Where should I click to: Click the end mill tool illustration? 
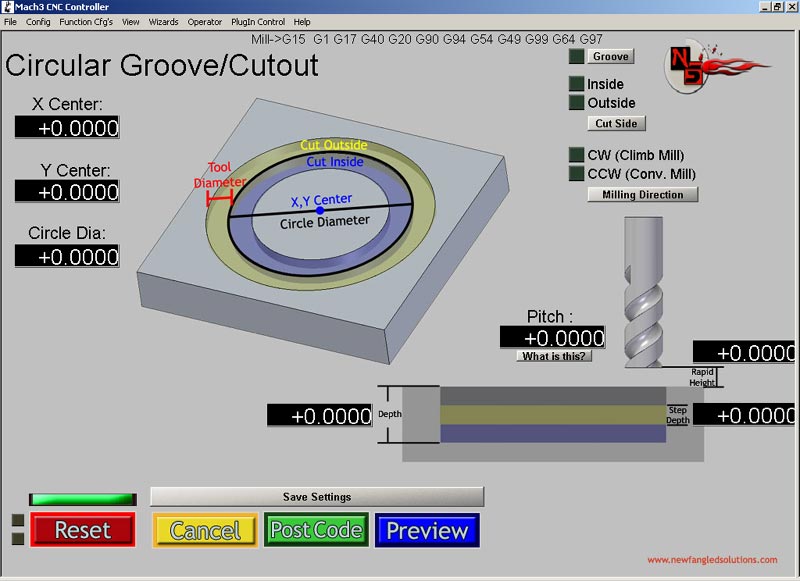tap(643, 292)
